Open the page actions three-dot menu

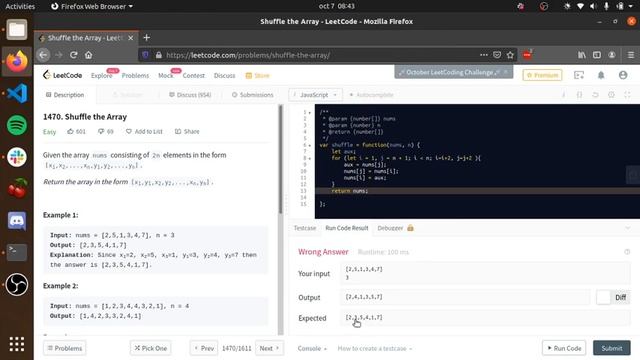(484, 55)
